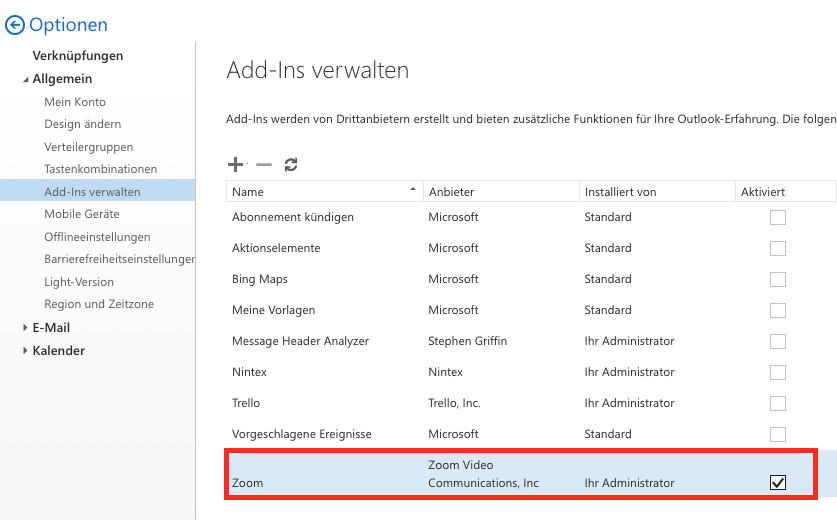Click the plus icon to add an add-in
This screenshot has height=520, width=837.
(x=236, y=165)
